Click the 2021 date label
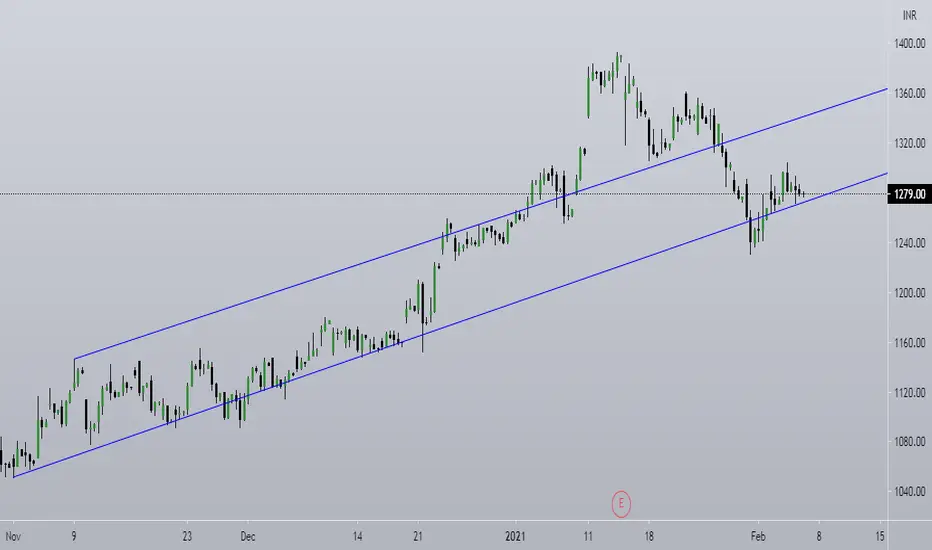This screenshot has width=932, height=550. pyautogui.click(x=515, y=536)
